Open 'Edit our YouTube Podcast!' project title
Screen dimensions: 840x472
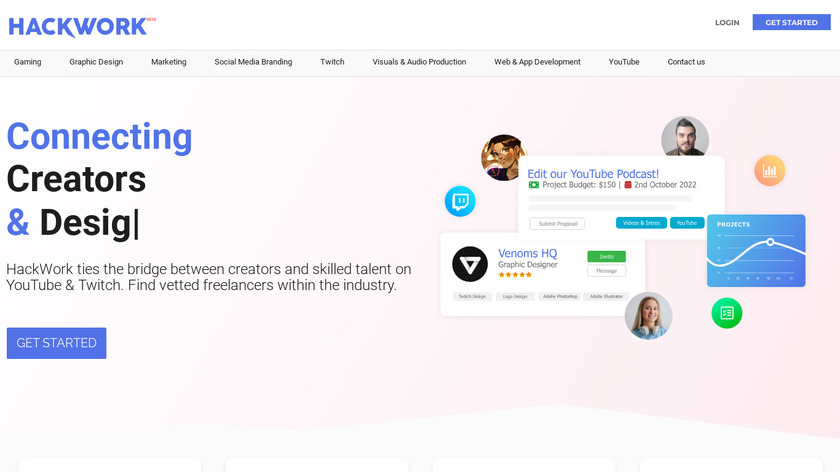[x=593, y=174]
